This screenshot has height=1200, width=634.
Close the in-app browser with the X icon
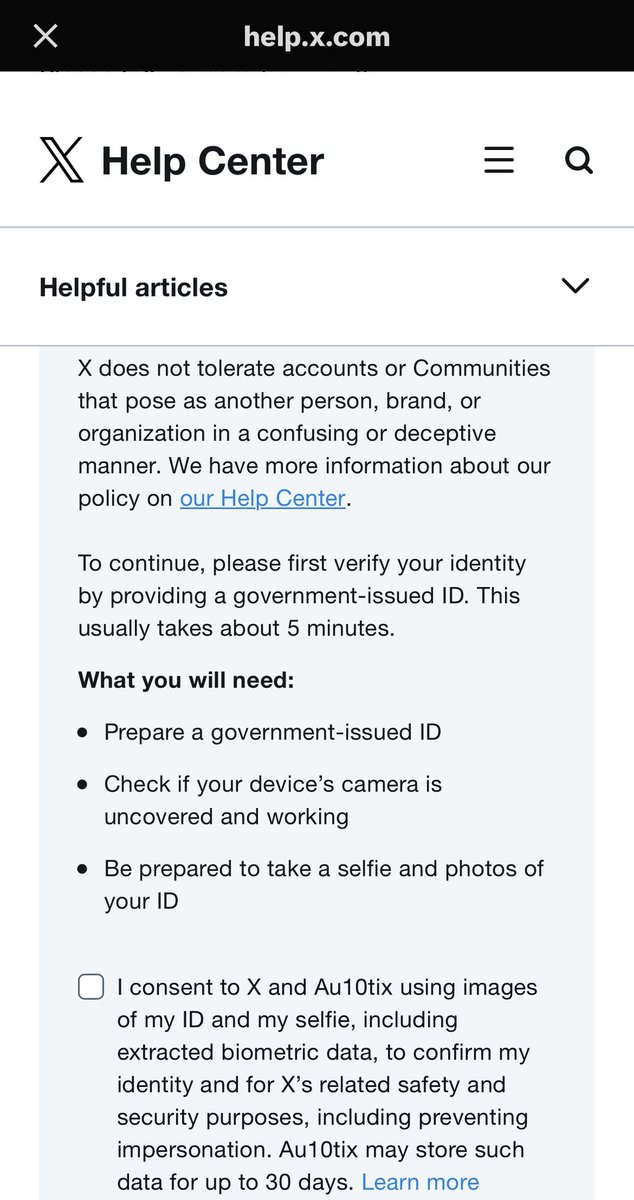[x=46, y=37]
